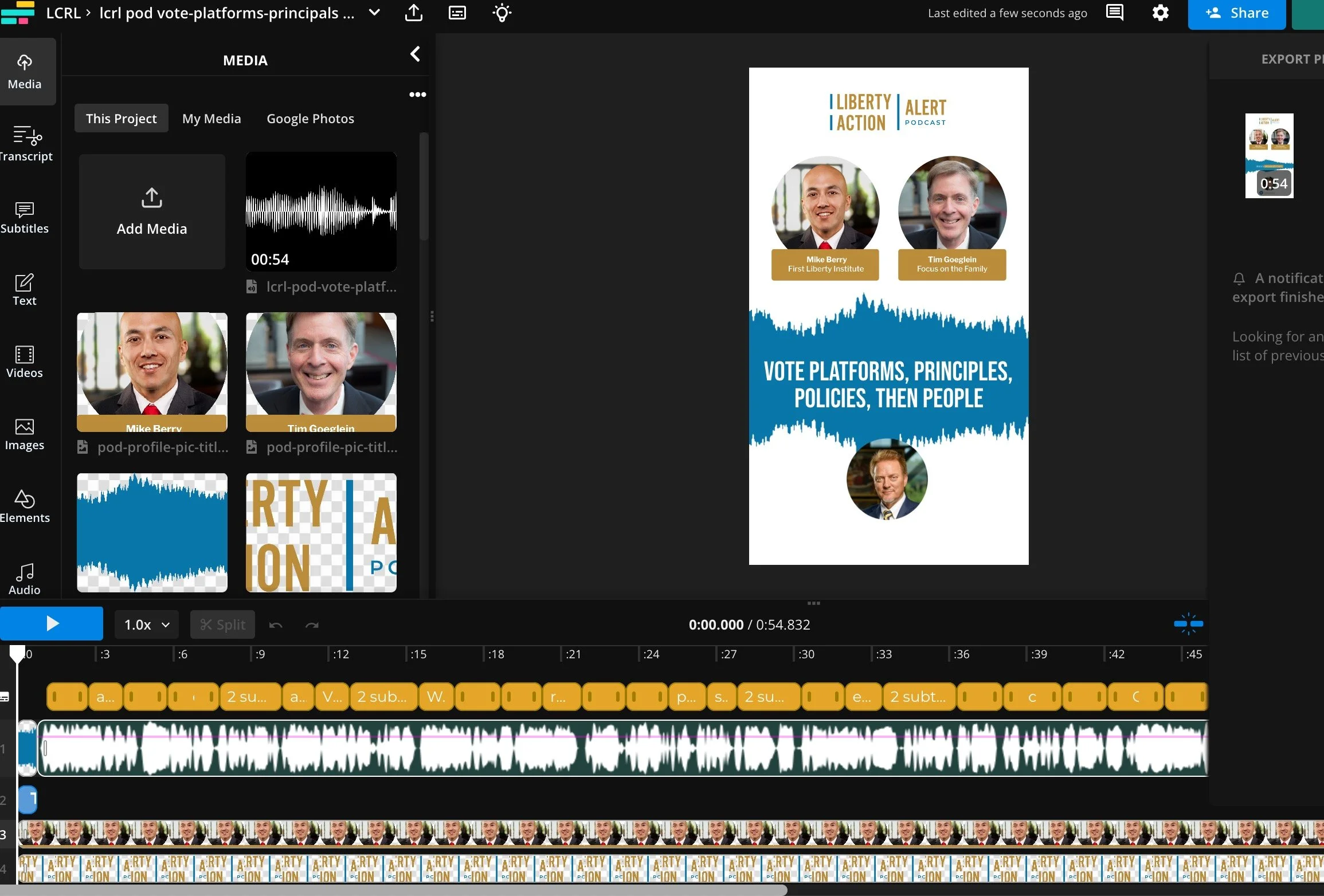Viewport: 1324px width, 896px height.
Task: Open the Videos sidebar tool
Action: [25, 361]
